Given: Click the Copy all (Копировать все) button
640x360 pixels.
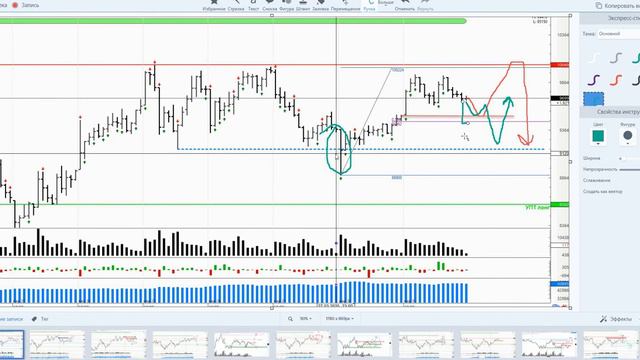Looking at the screenshot, I should [618, 6].
